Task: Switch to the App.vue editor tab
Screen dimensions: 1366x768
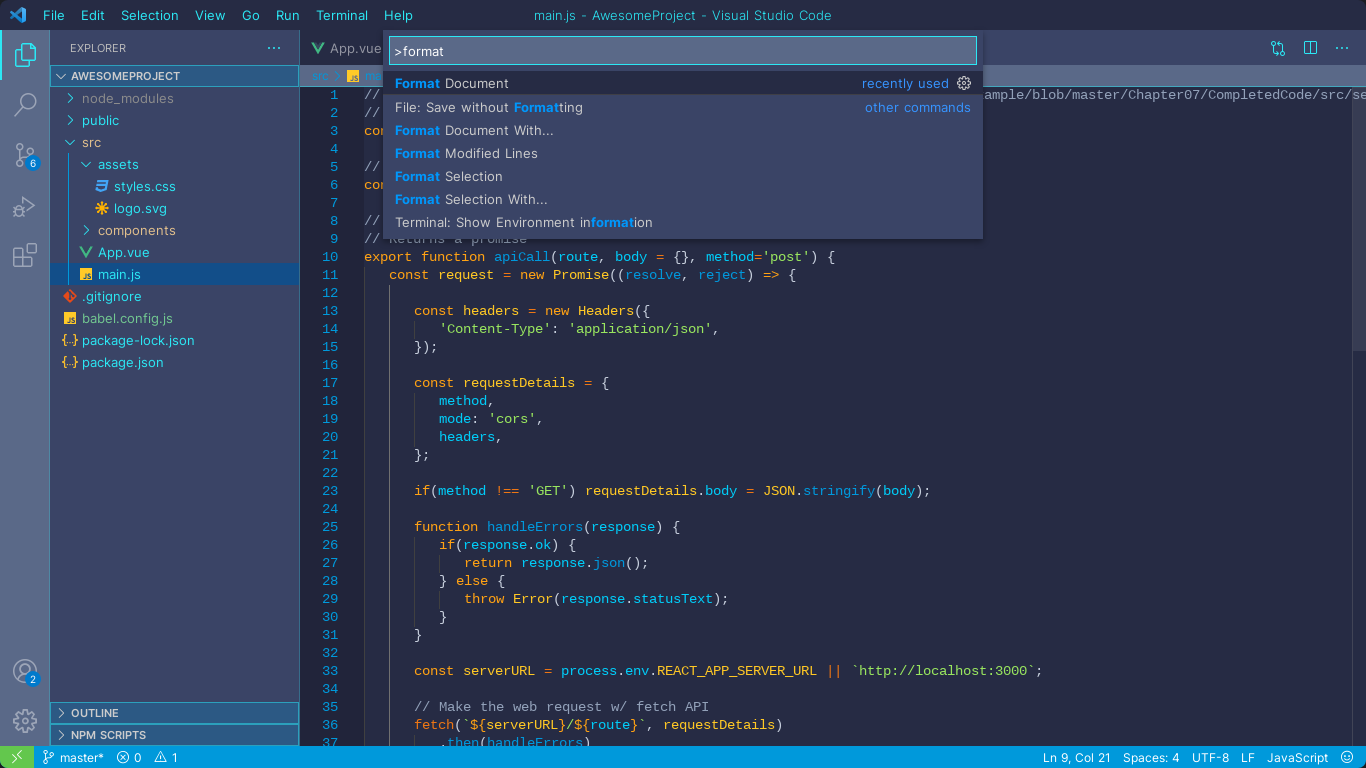Action: (x=345, y=48)
